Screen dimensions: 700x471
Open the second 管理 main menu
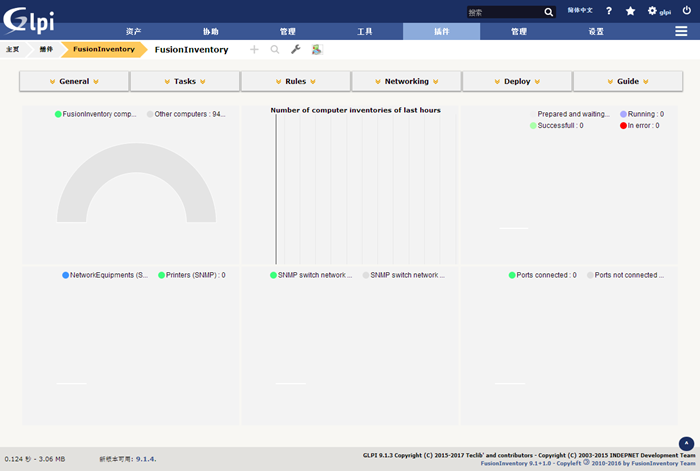click(x=519, y=31)
